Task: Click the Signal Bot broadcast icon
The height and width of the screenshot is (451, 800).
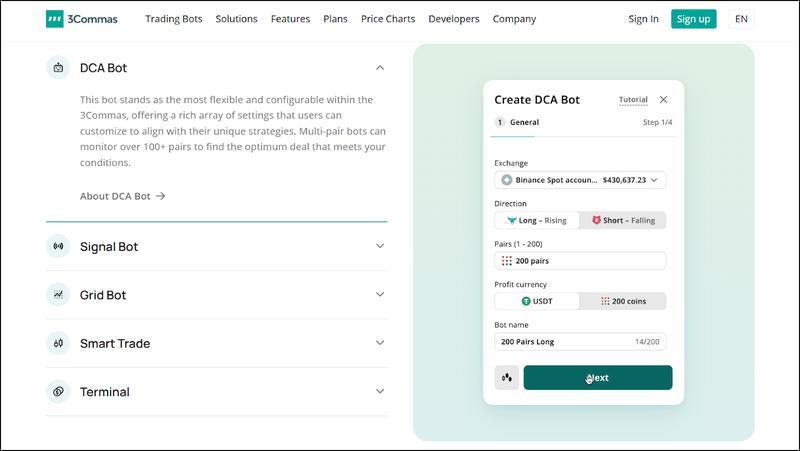Action: [x=58, y=246]
